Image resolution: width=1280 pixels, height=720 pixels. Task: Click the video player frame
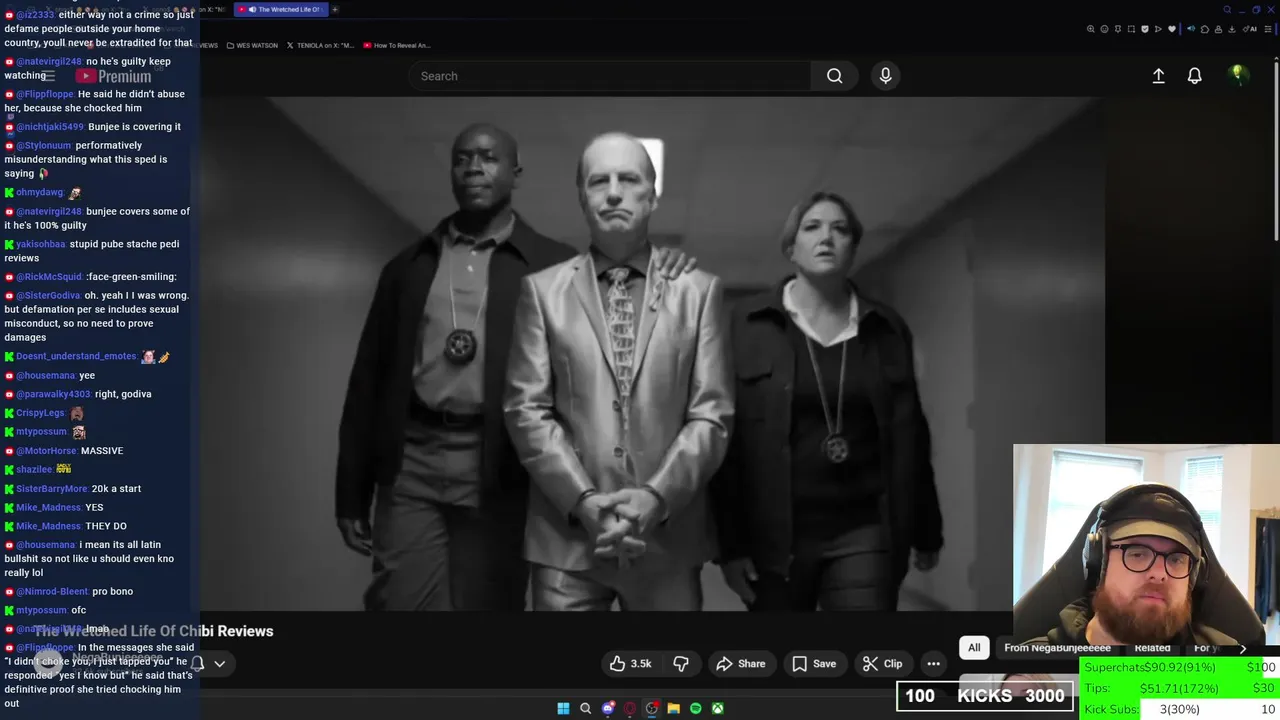tap(652, 354)
